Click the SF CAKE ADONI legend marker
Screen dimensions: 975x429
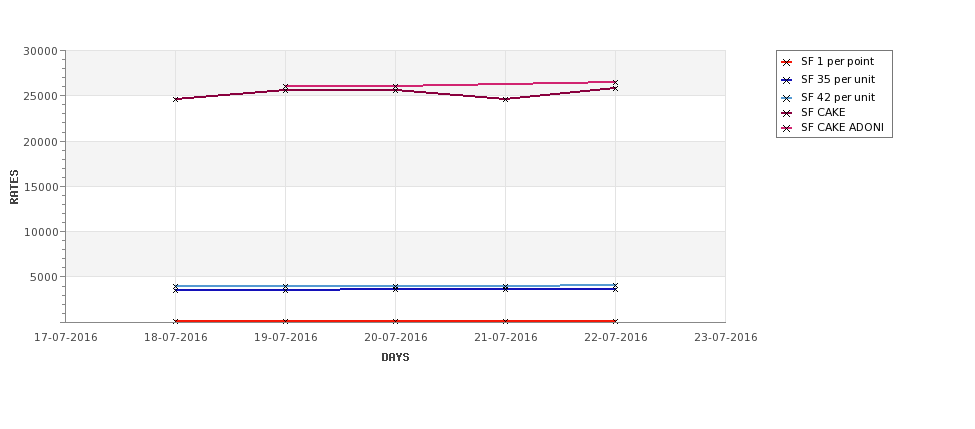(787, 128)
